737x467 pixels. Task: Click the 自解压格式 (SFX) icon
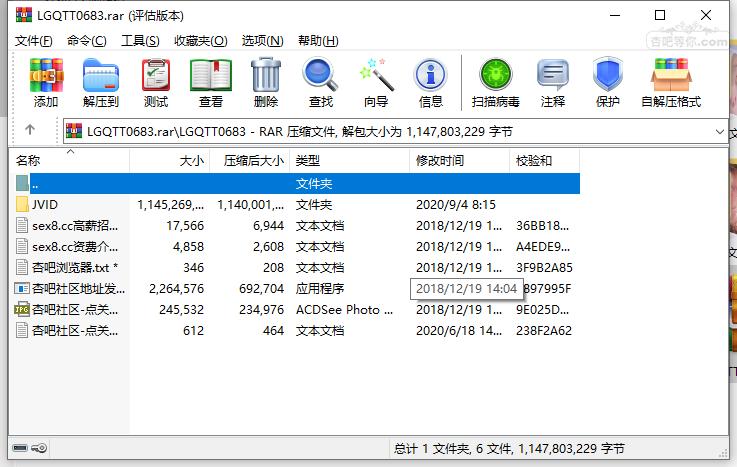click(671, 75)
